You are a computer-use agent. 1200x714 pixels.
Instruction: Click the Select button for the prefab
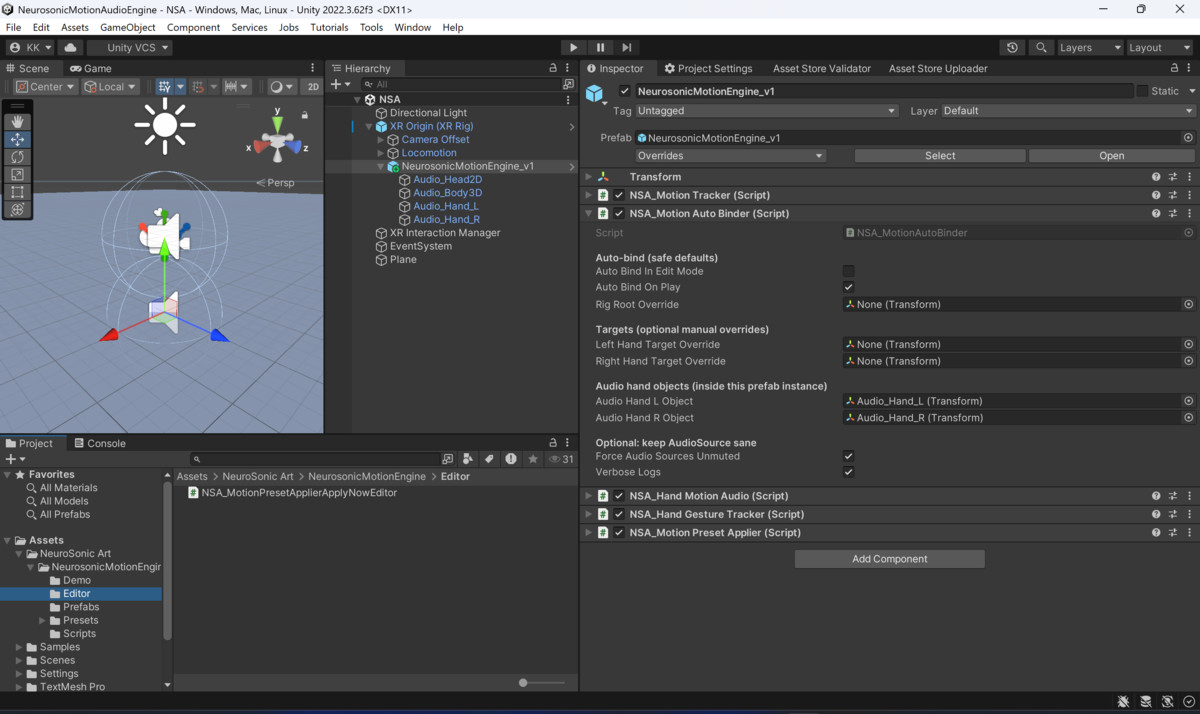[x=939, y=155]
